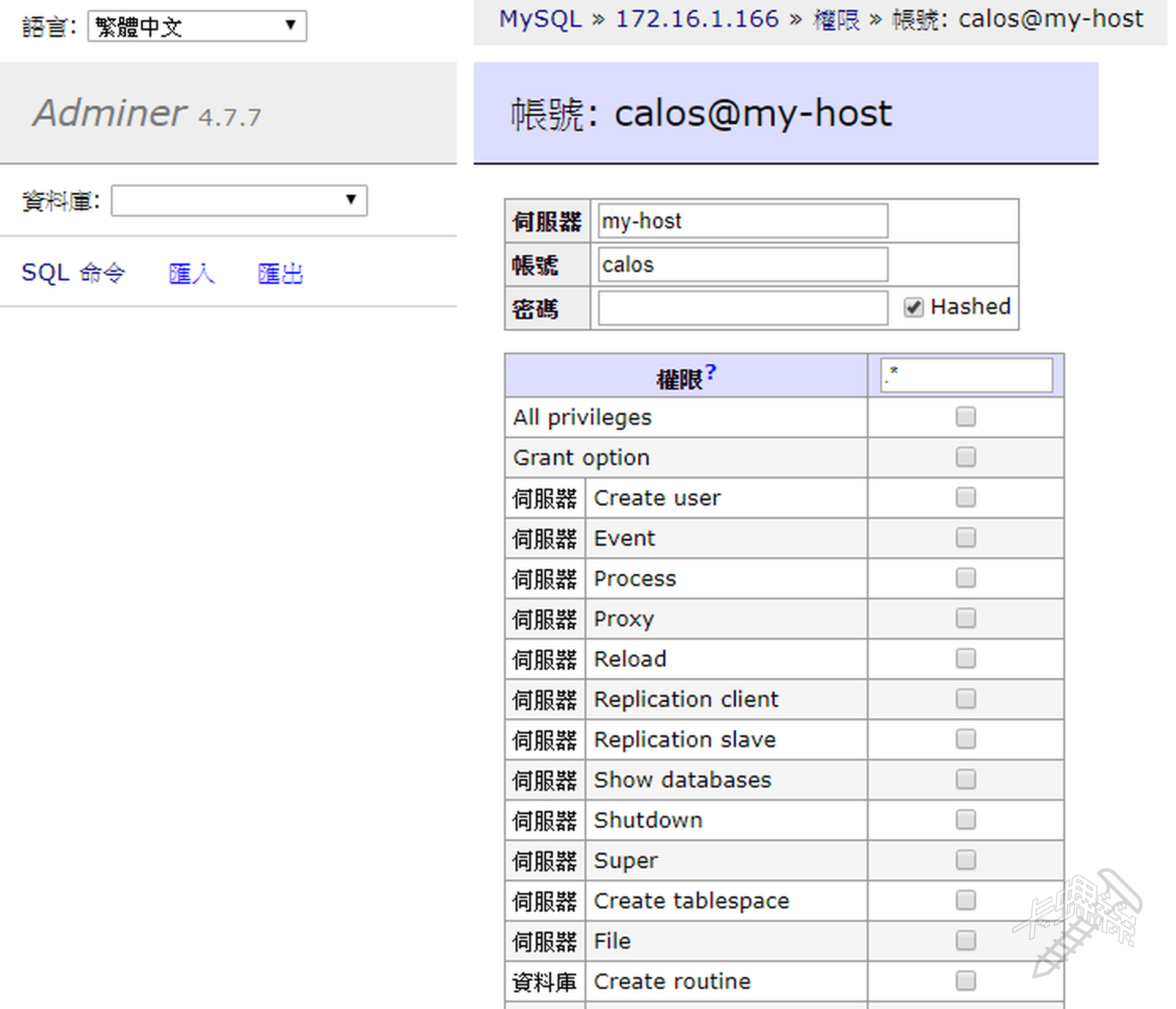
Task: Open the SQL 命令 link
Action: click(73, 273)
